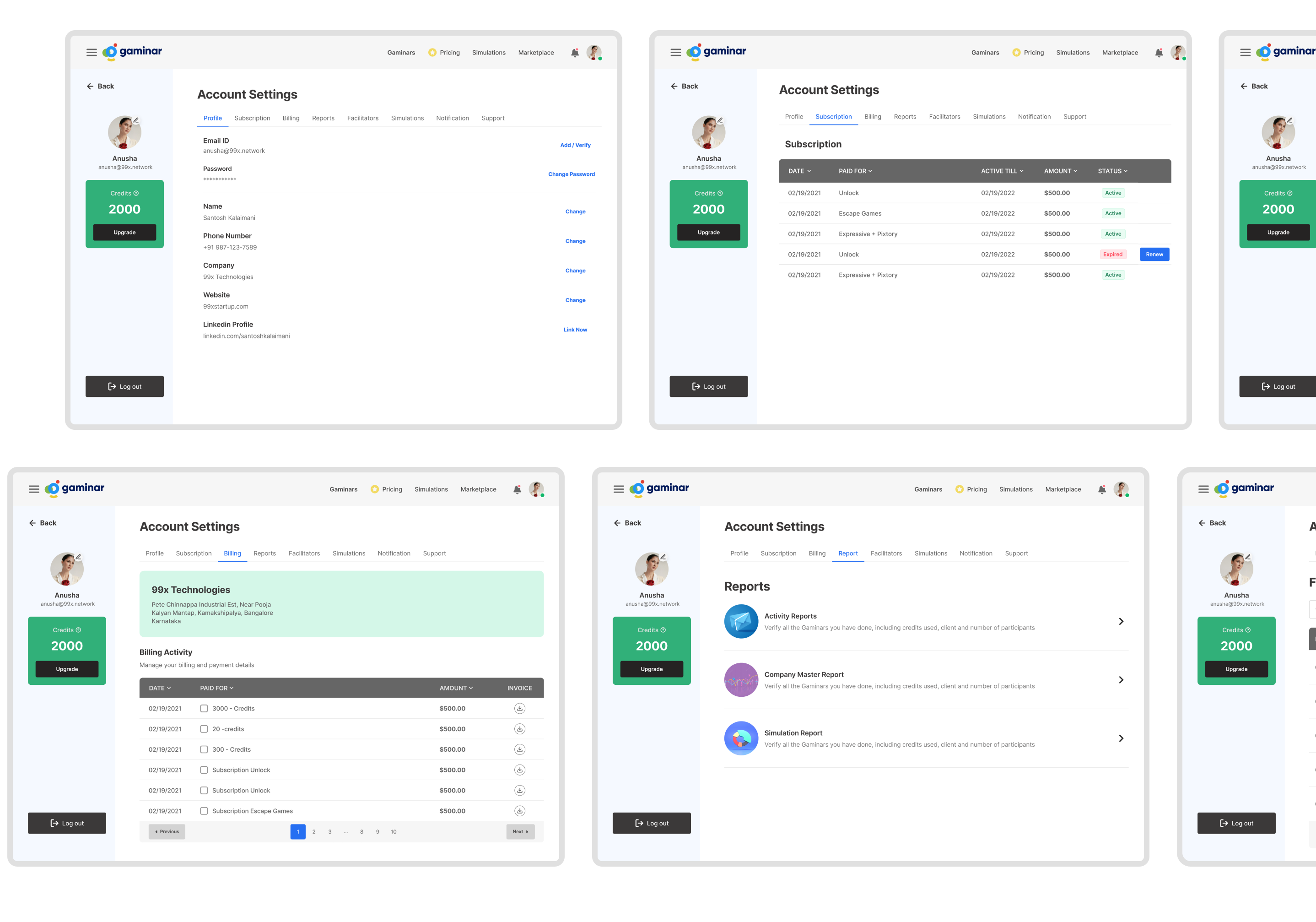The image size is (1316, 922).
Task: Click Credits help icon on Billing screen
Action: click(x=79, y=629)
